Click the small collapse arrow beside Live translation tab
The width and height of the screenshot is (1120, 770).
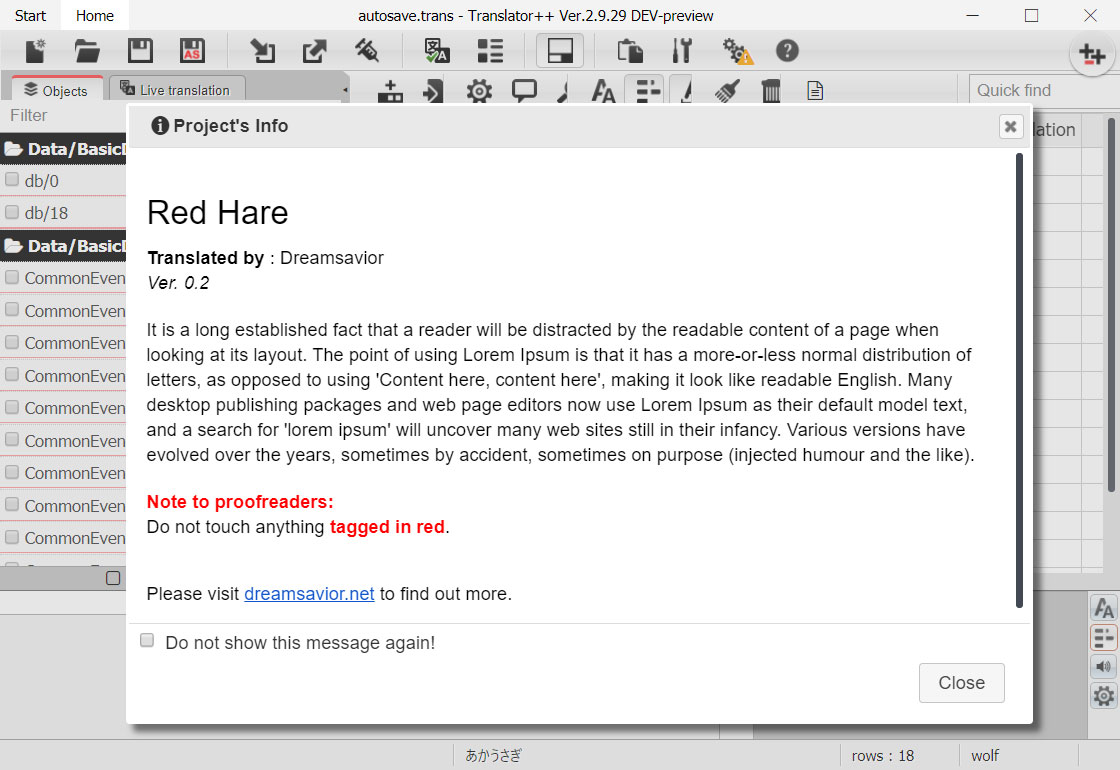(345, 89)
